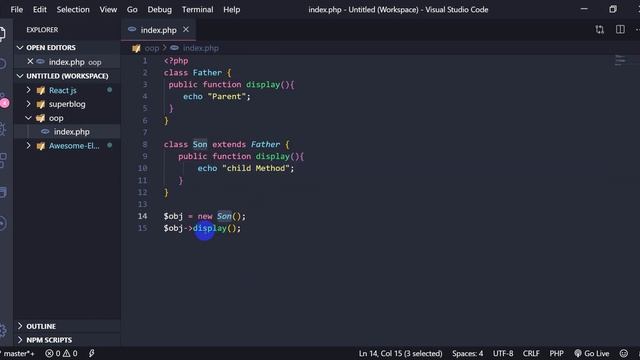Close the index.php editor tab
Viewport: 640px width, 360px height.
[x=186, y=29]
